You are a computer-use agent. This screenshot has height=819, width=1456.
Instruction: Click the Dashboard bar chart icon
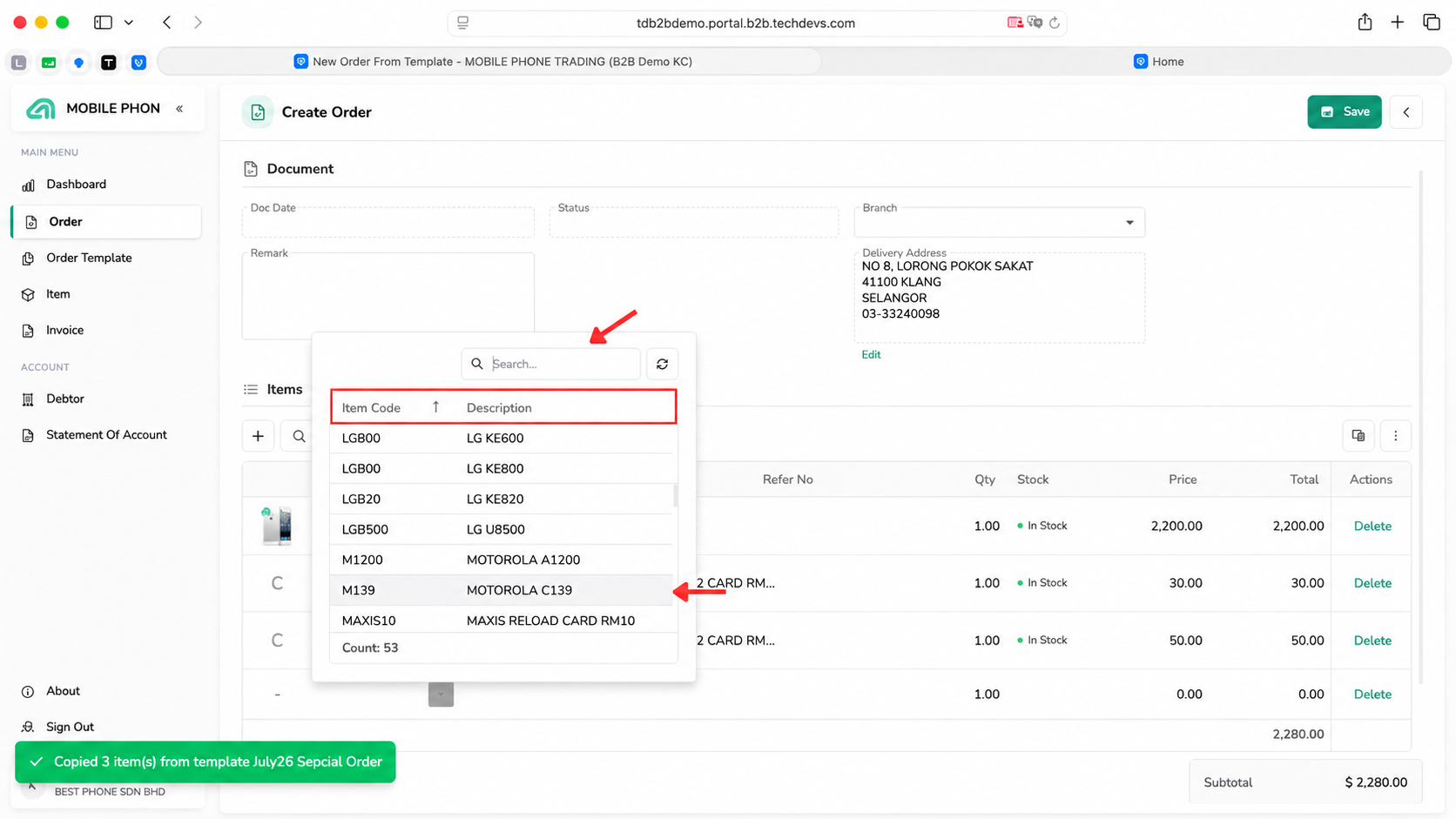click(28, 185)
